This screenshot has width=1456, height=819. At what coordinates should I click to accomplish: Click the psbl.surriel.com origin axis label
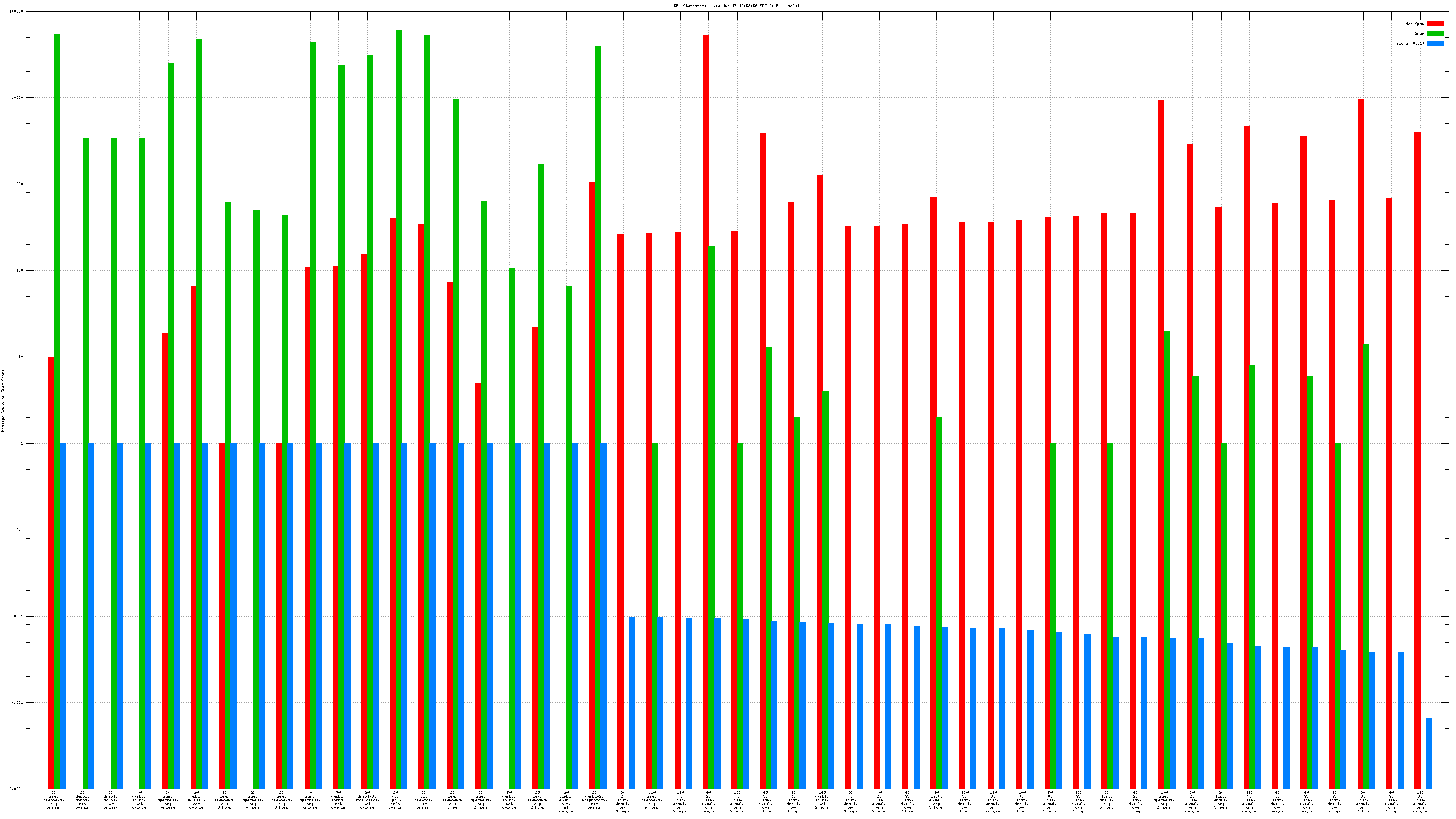[196, 800]
